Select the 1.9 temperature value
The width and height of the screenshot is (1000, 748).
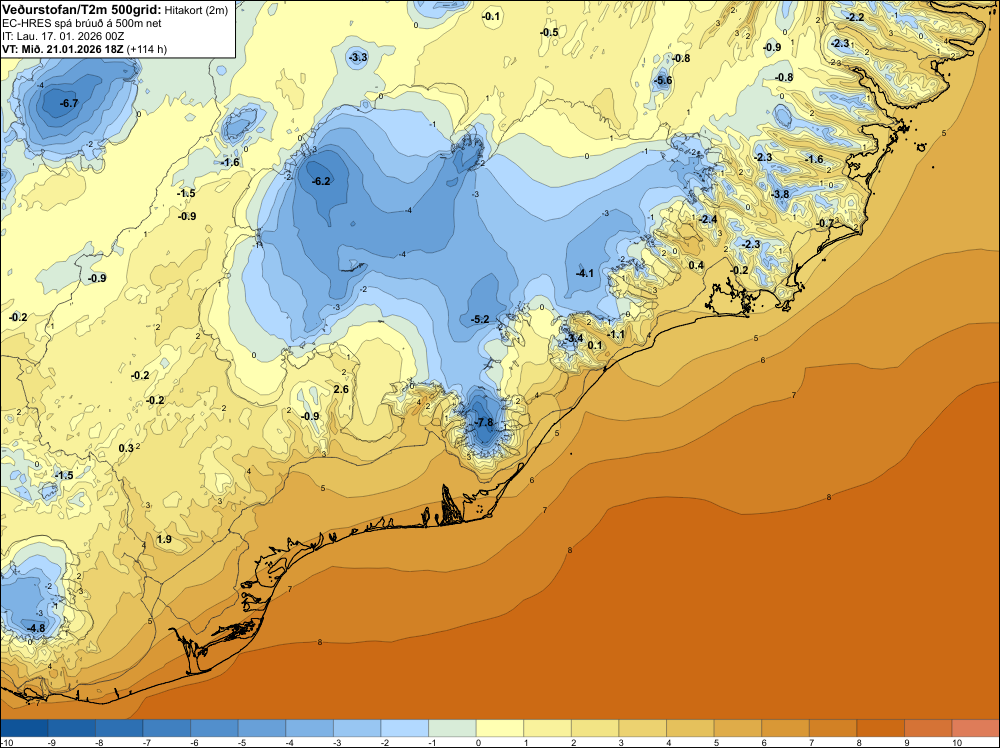coord(164,539)
